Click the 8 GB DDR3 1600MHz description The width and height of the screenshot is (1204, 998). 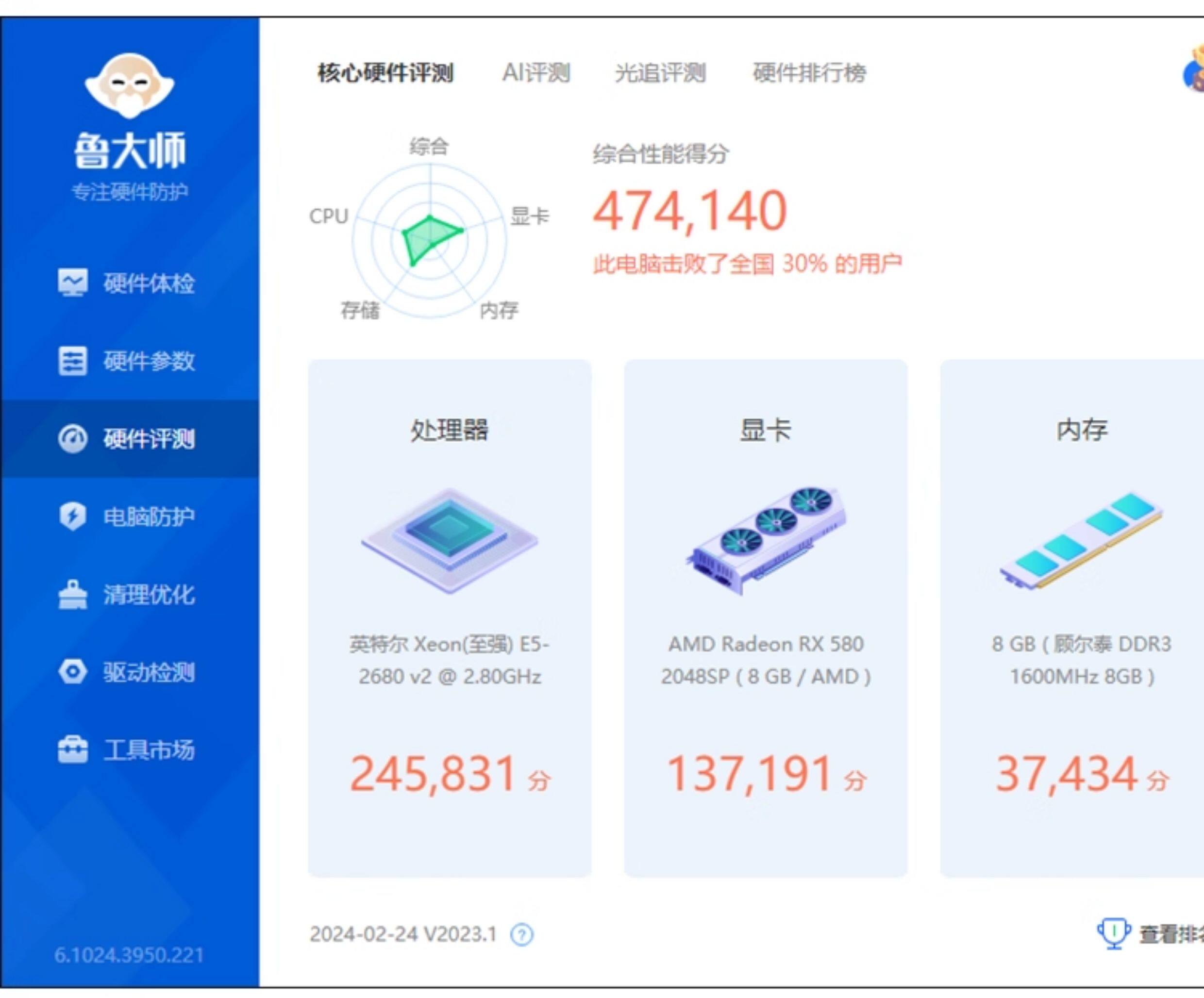pos(1082,660)
